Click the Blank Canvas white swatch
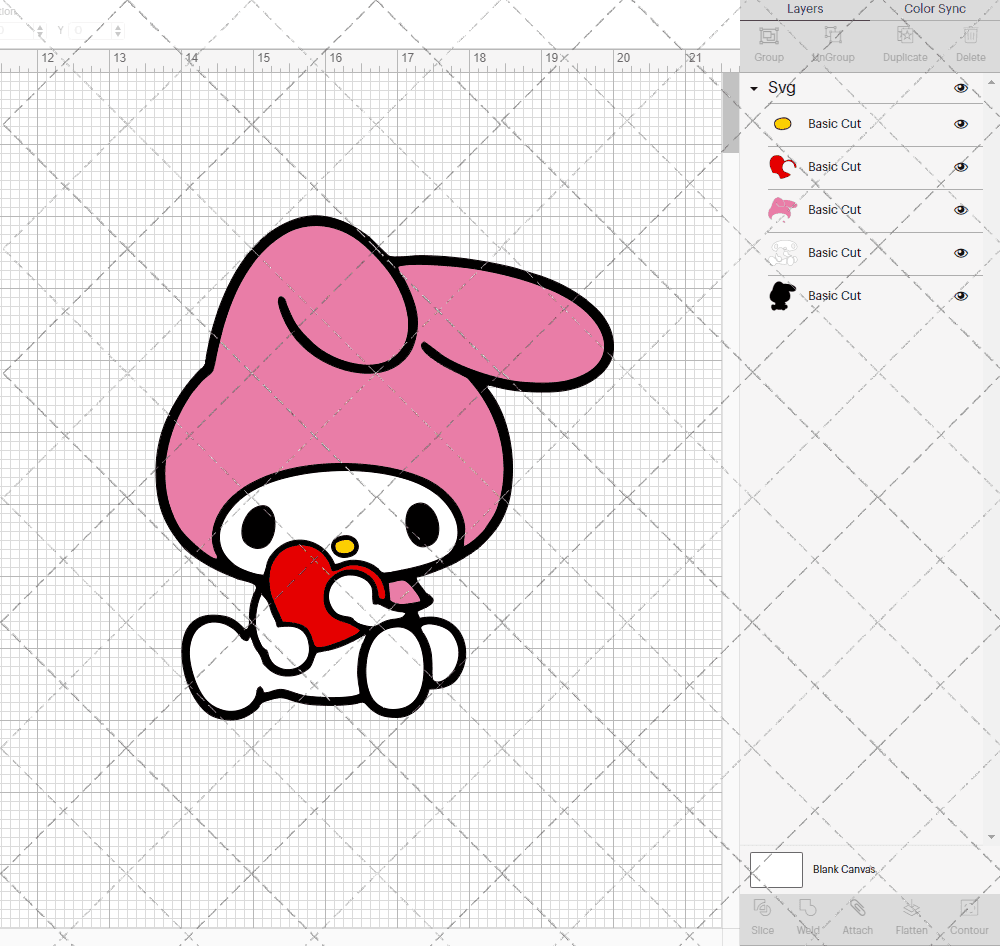 [776, 869]
